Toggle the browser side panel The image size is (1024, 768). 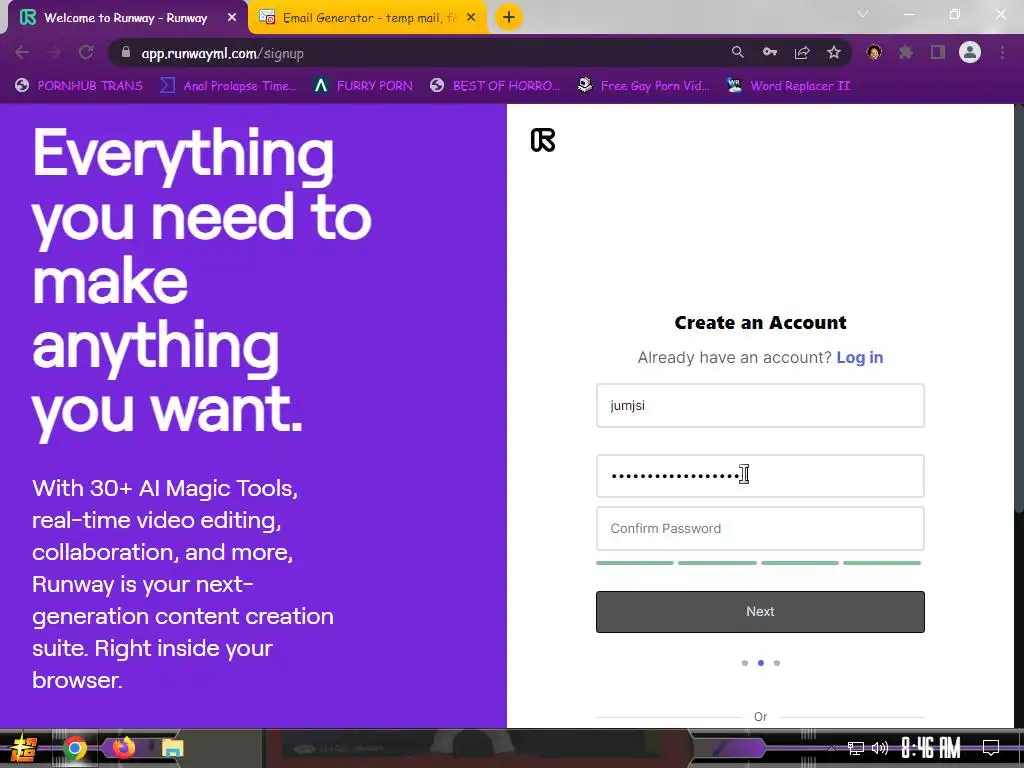pyautogui.click(x=938, y=52)
